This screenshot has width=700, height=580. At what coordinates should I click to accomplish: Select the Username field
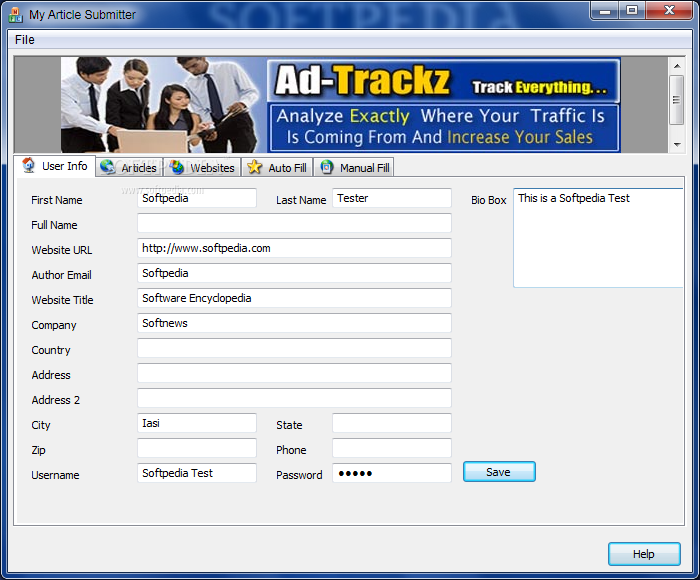pyautogui.click(x=197, y=473)
